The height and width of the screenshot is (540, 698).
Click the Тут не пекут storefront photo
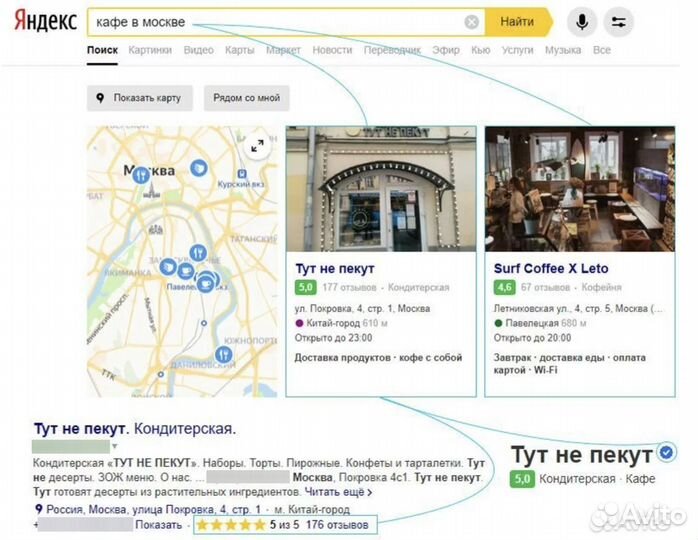tap(380, 189)
